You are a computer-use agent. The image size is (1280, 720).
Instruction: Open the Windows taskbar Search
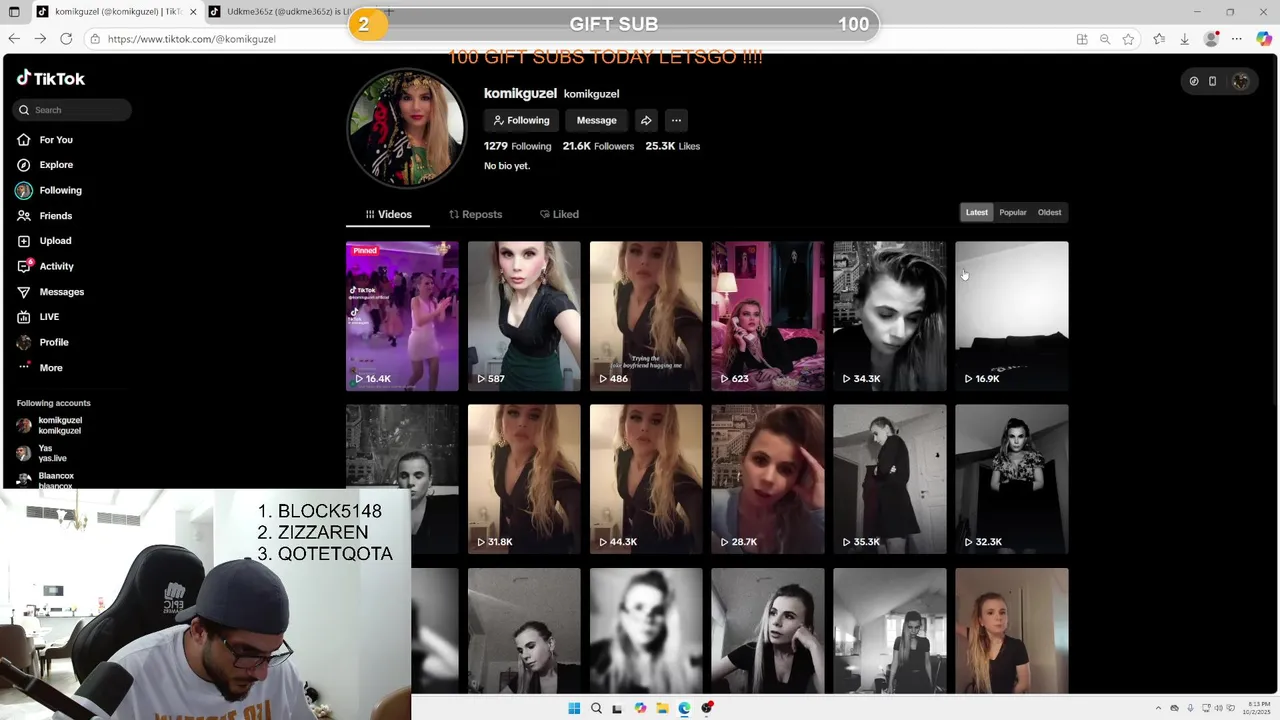(596, 708)
